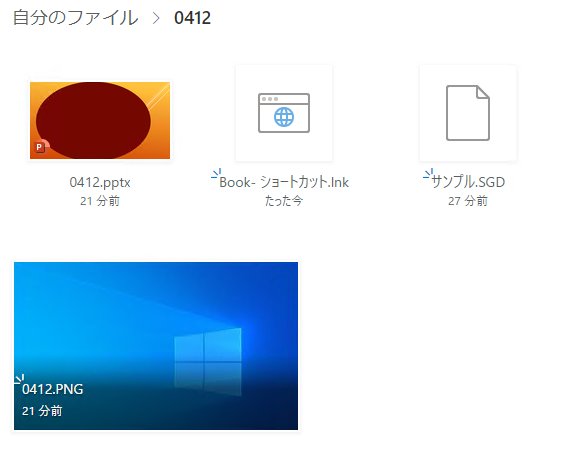Click new-item sparkle beside 0412.PNG label
The image size is (573, 458).
tap(19, 379)
